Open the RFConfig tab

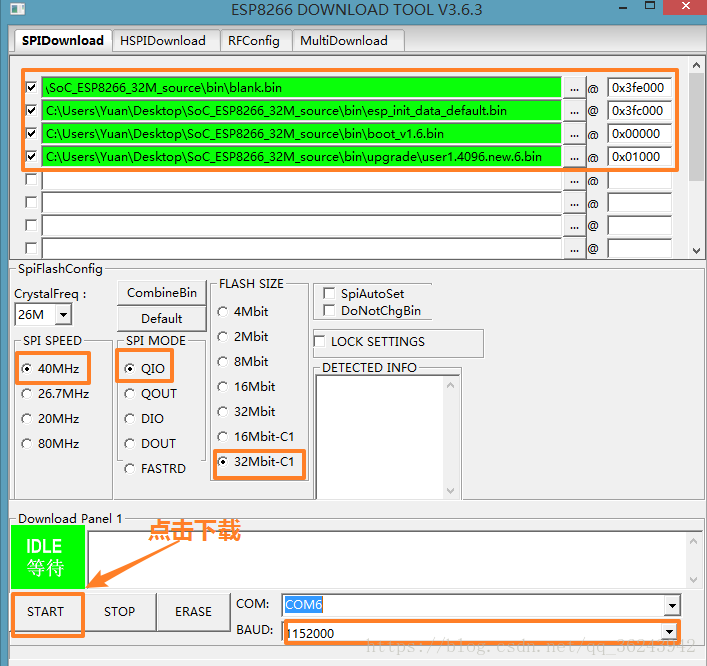click(254, 41)
